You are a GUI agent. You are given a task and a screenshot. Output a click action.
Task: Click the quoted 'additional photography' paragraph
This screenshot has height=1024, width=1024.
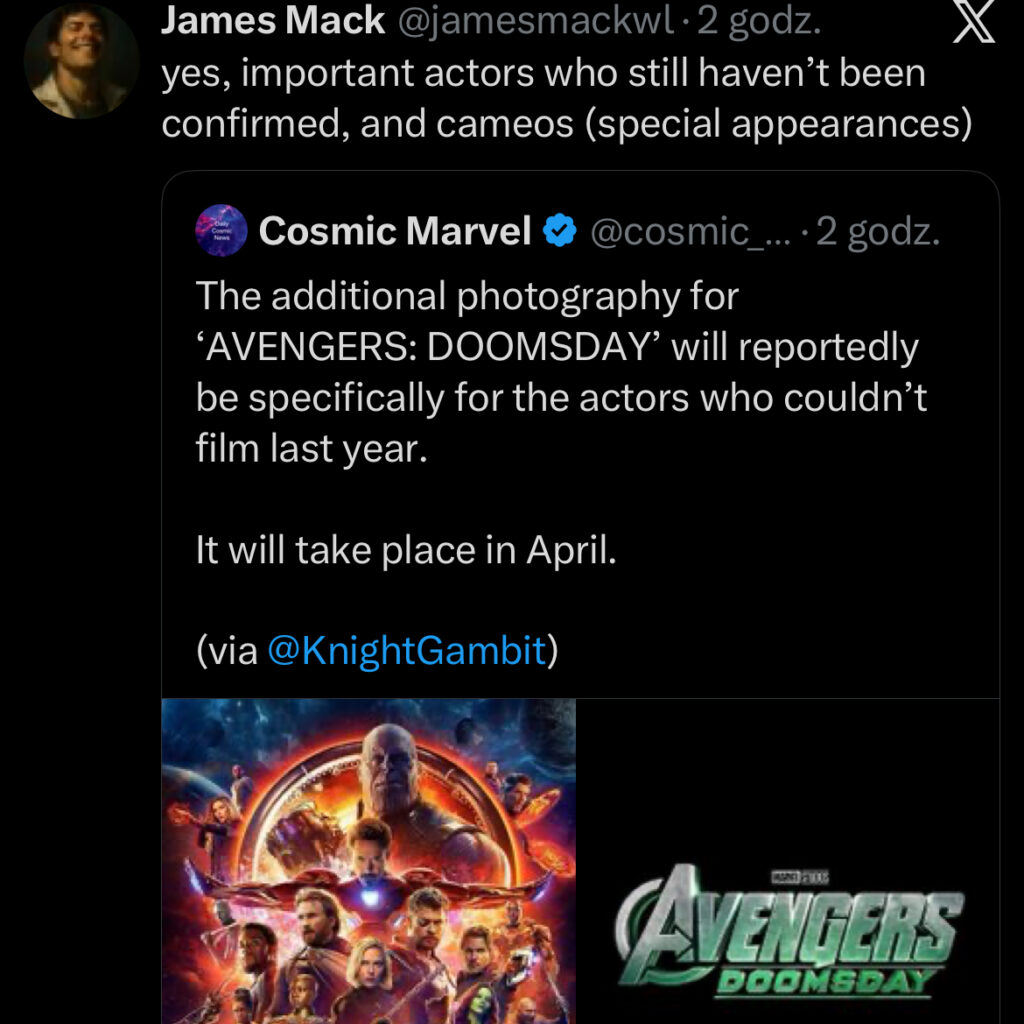(560, 372)
